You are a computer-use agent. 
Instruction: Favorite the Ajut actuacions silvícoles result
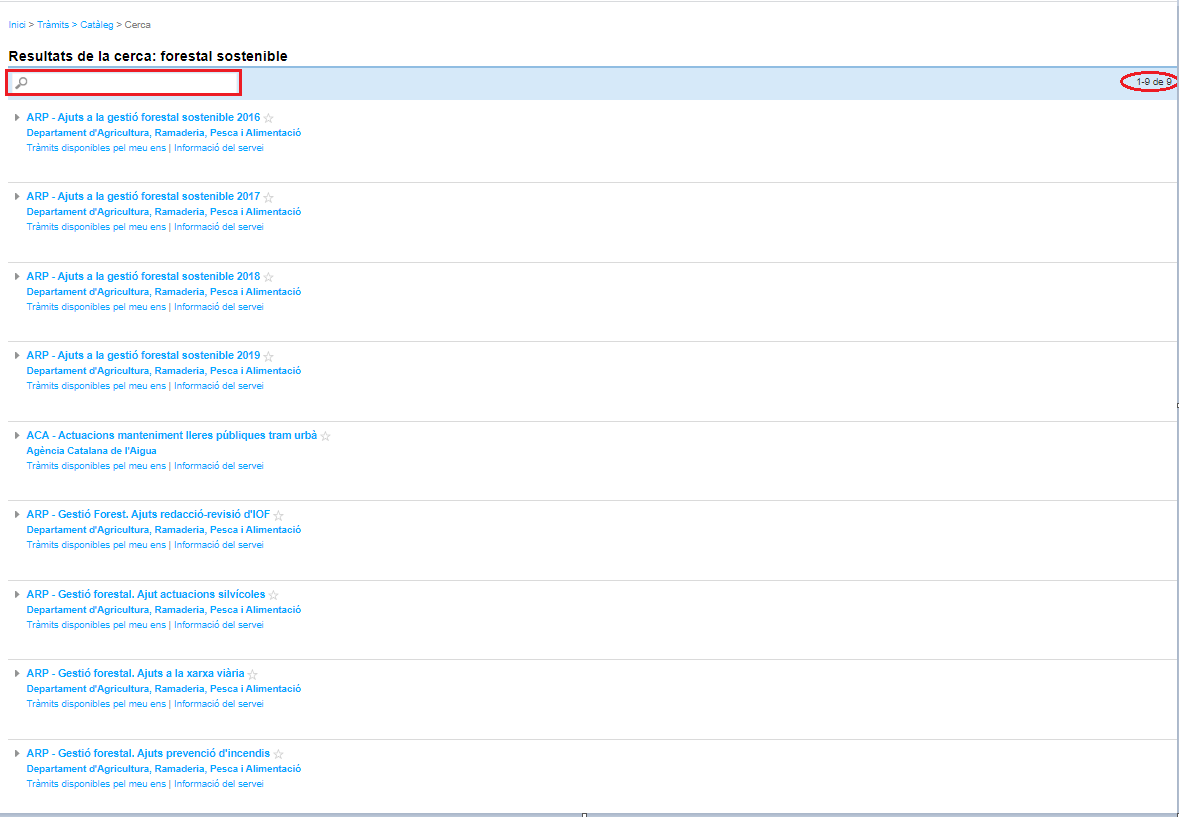(x=273, y=595)
